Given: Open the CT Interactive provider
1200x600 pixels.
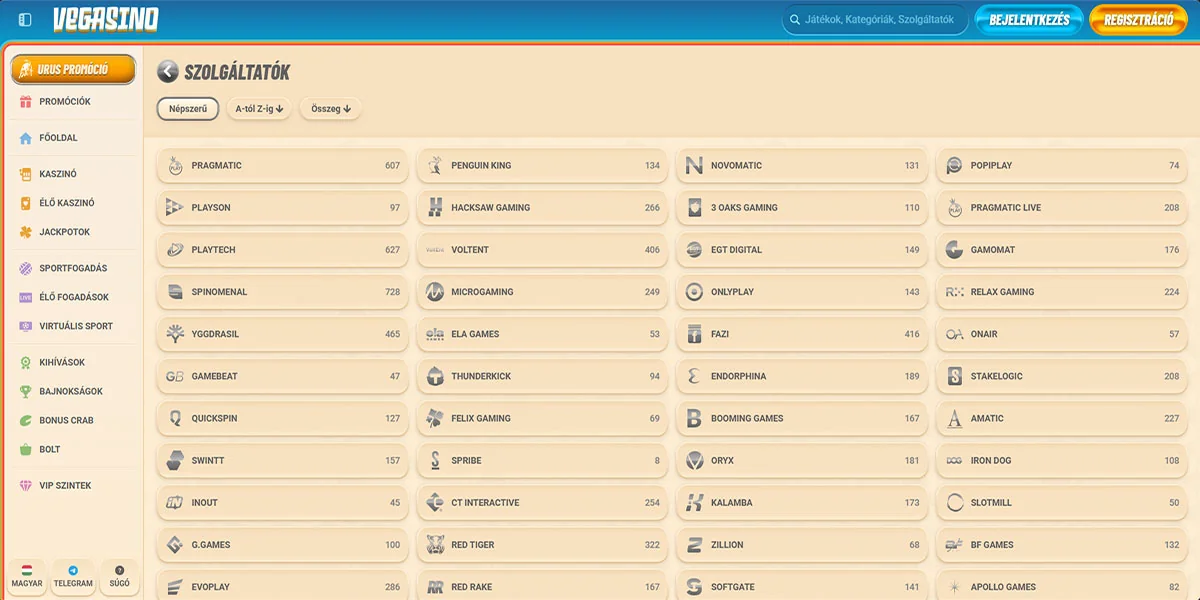Looking at the screenshot, I should 542,502.
